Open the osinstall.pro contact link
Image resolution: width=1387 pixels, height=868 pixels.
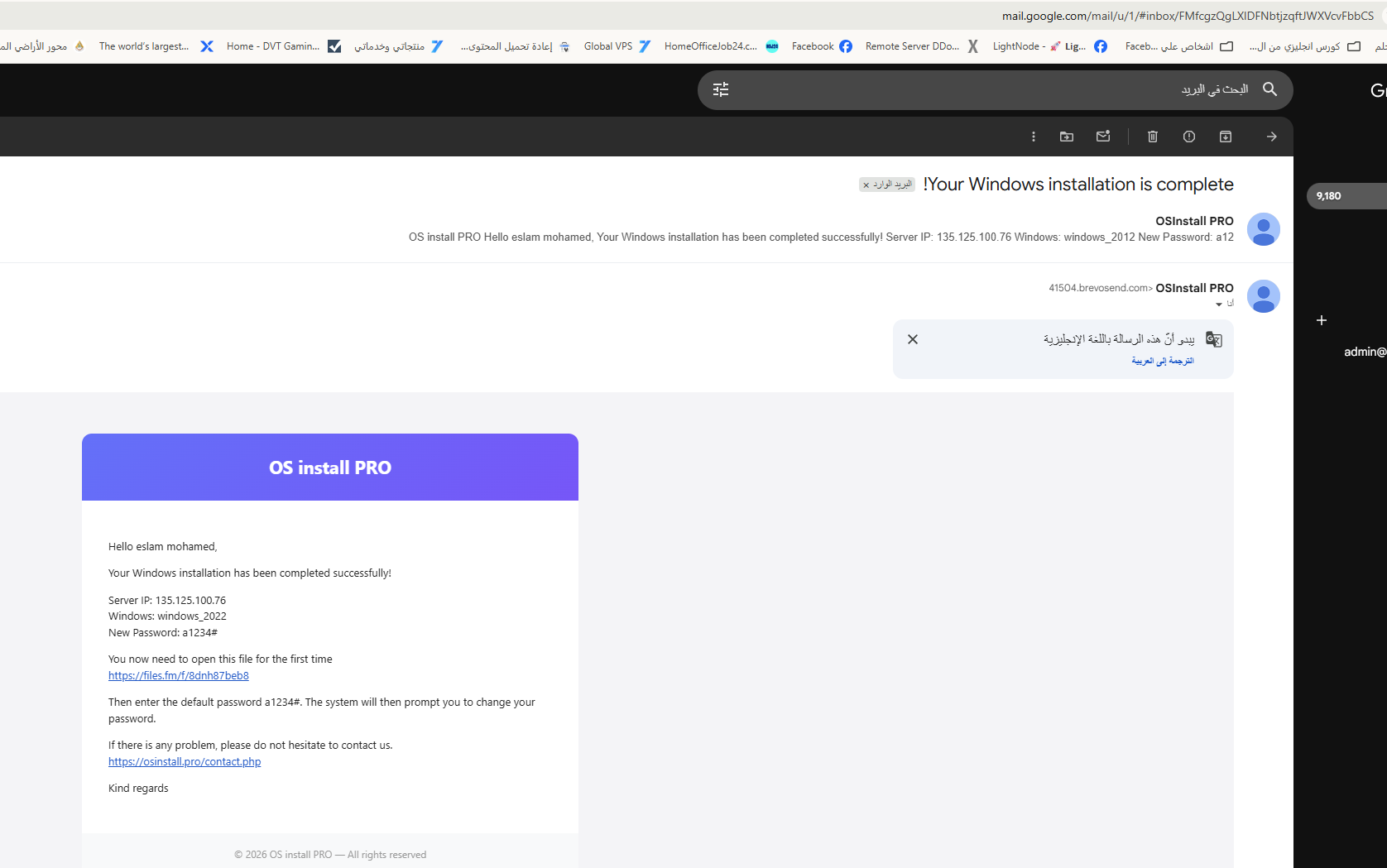(x=185, y=762)
